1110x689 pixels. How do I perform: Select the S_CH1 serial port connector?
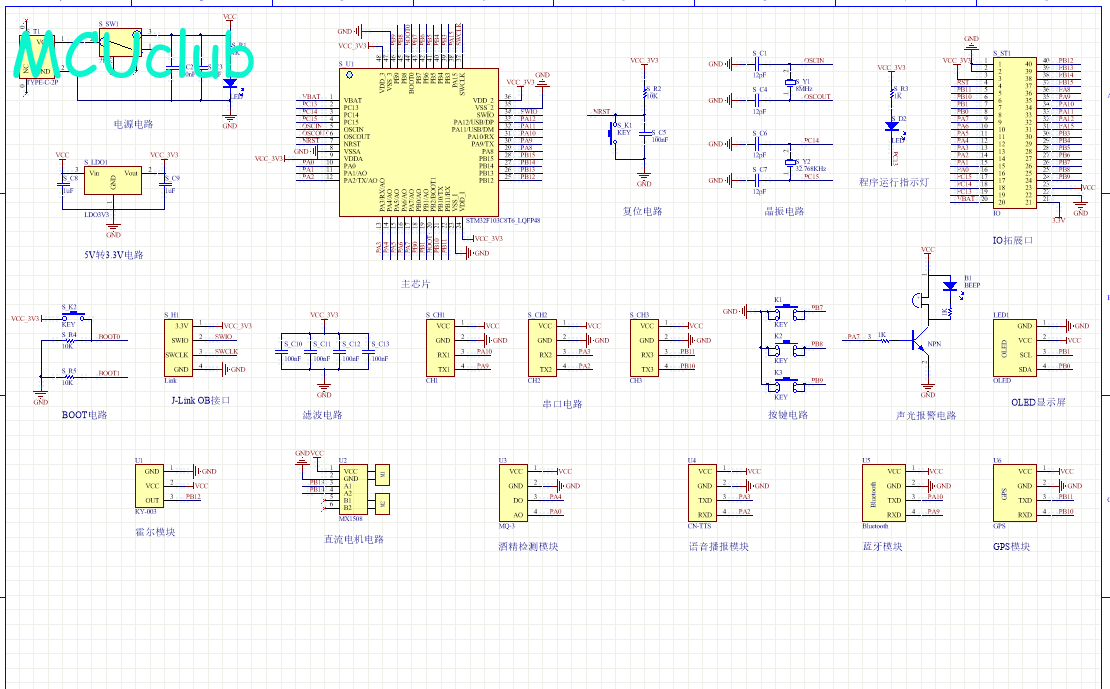click(x=444, y=347)
